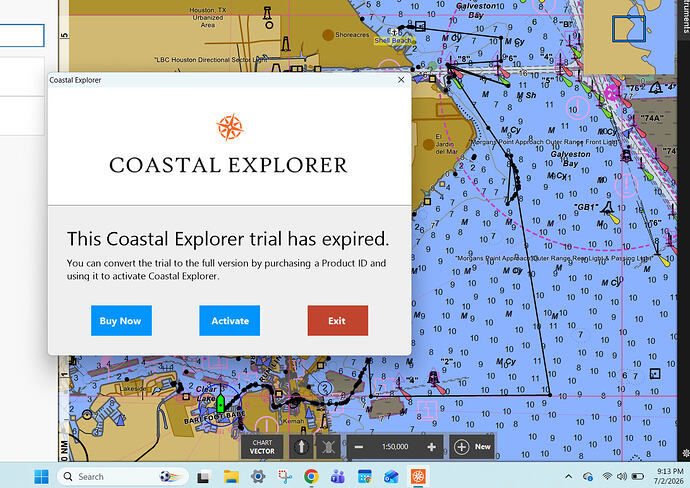This screenshot has width=690, height=488.
Task: Open the Calendar app taskbar icon
Action: coord(365,477)
